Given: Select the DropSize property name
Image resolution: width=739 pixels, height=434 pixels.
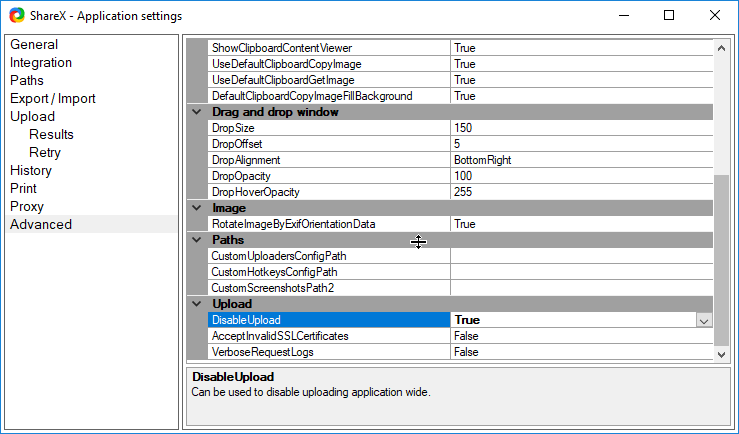Looking at the screenshot, I should [x=329, y=128].
